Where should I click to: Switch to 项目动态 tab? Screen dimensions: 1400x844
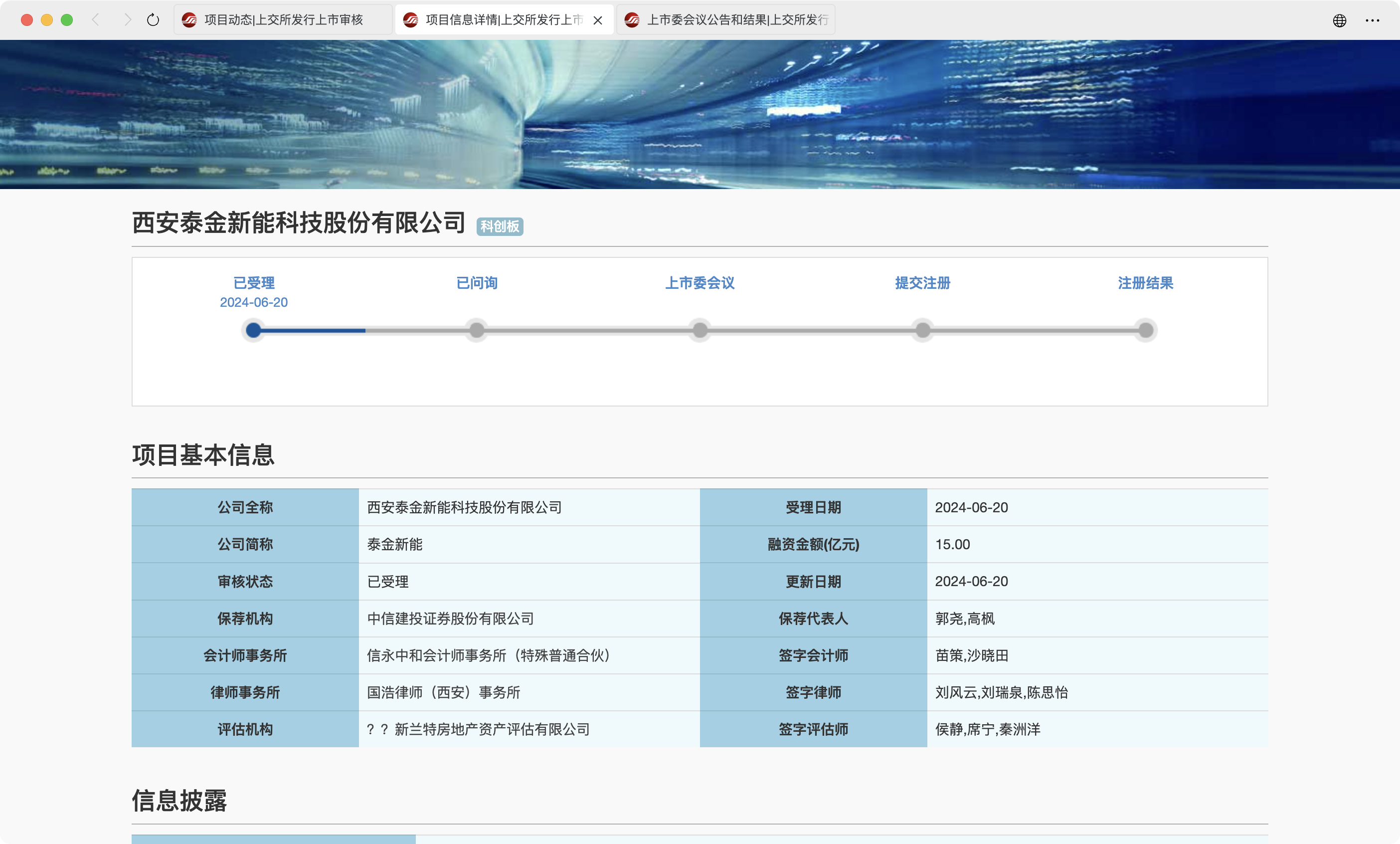coord(283,20)
